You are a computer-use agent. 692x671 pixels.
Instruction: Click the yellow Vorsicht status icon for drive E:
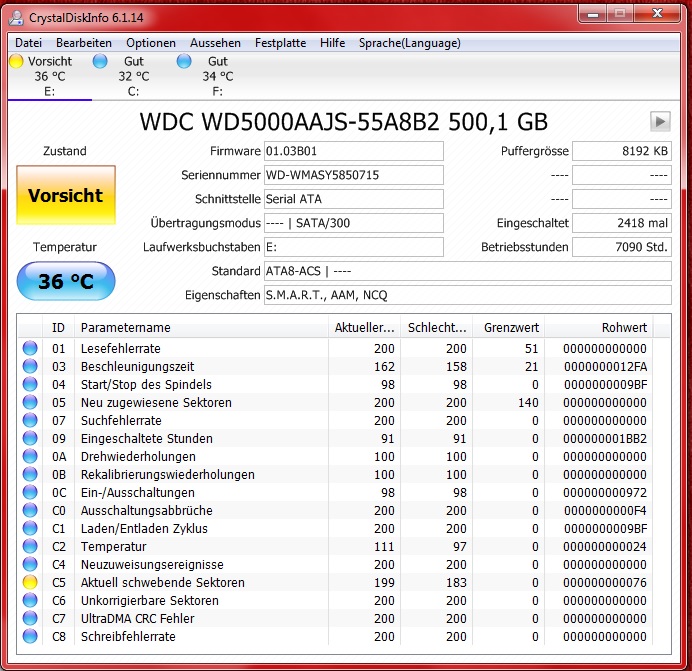(x=16, y=61)
